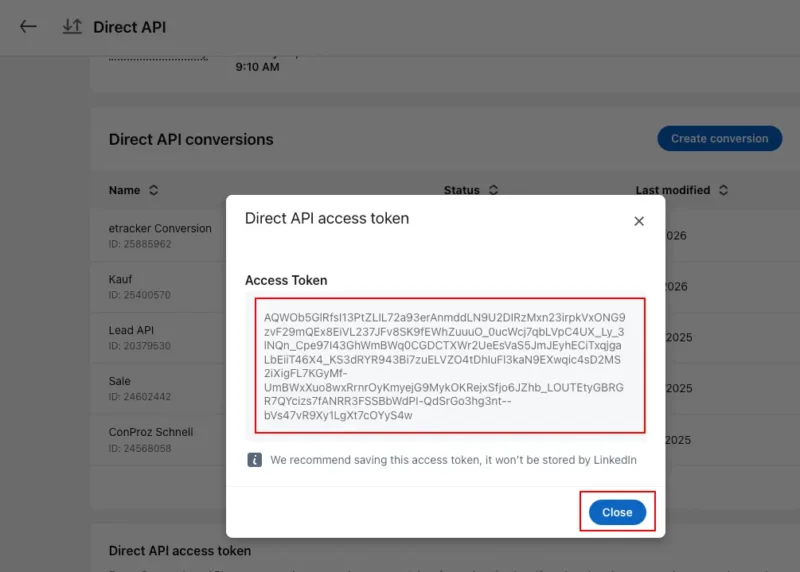Select the Kauf conversion row
800x572 pixels.
121,279
